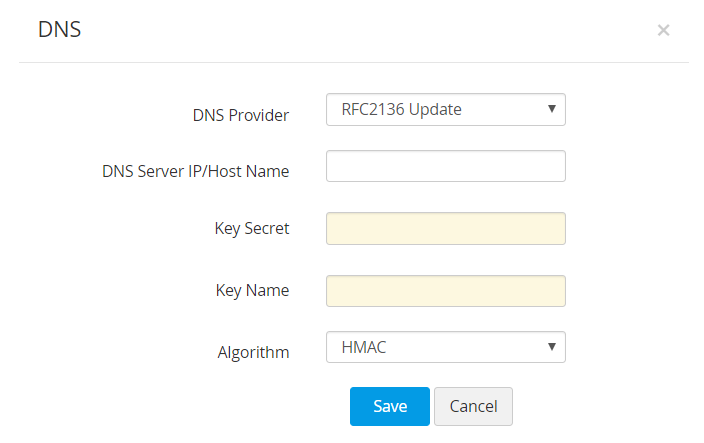Click the arrow on the DNS Provider dropdown
This screenshot has height=443, width=704.
[x=551, y=109]
